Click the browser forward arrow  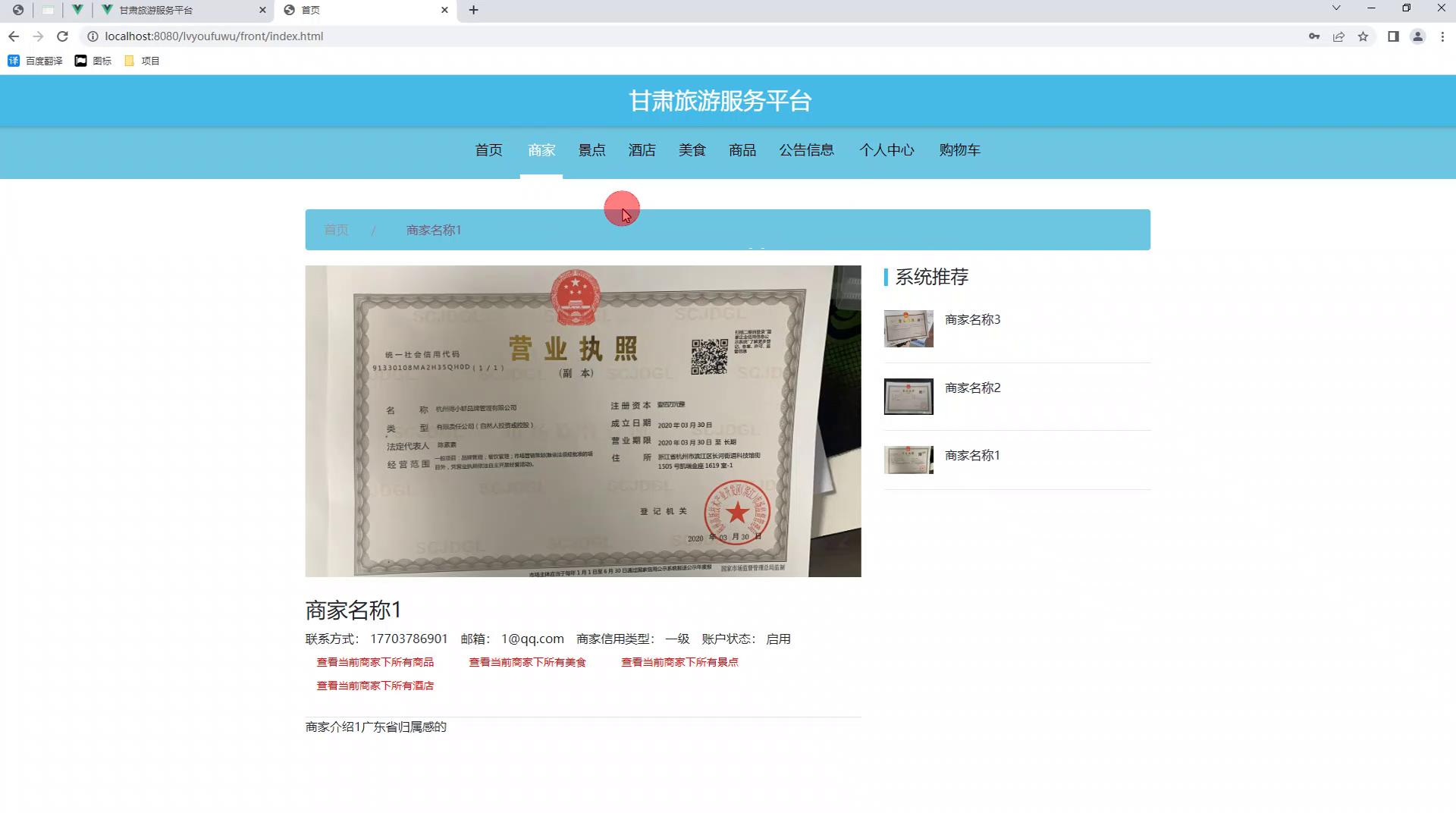click(x=38, y=36)
